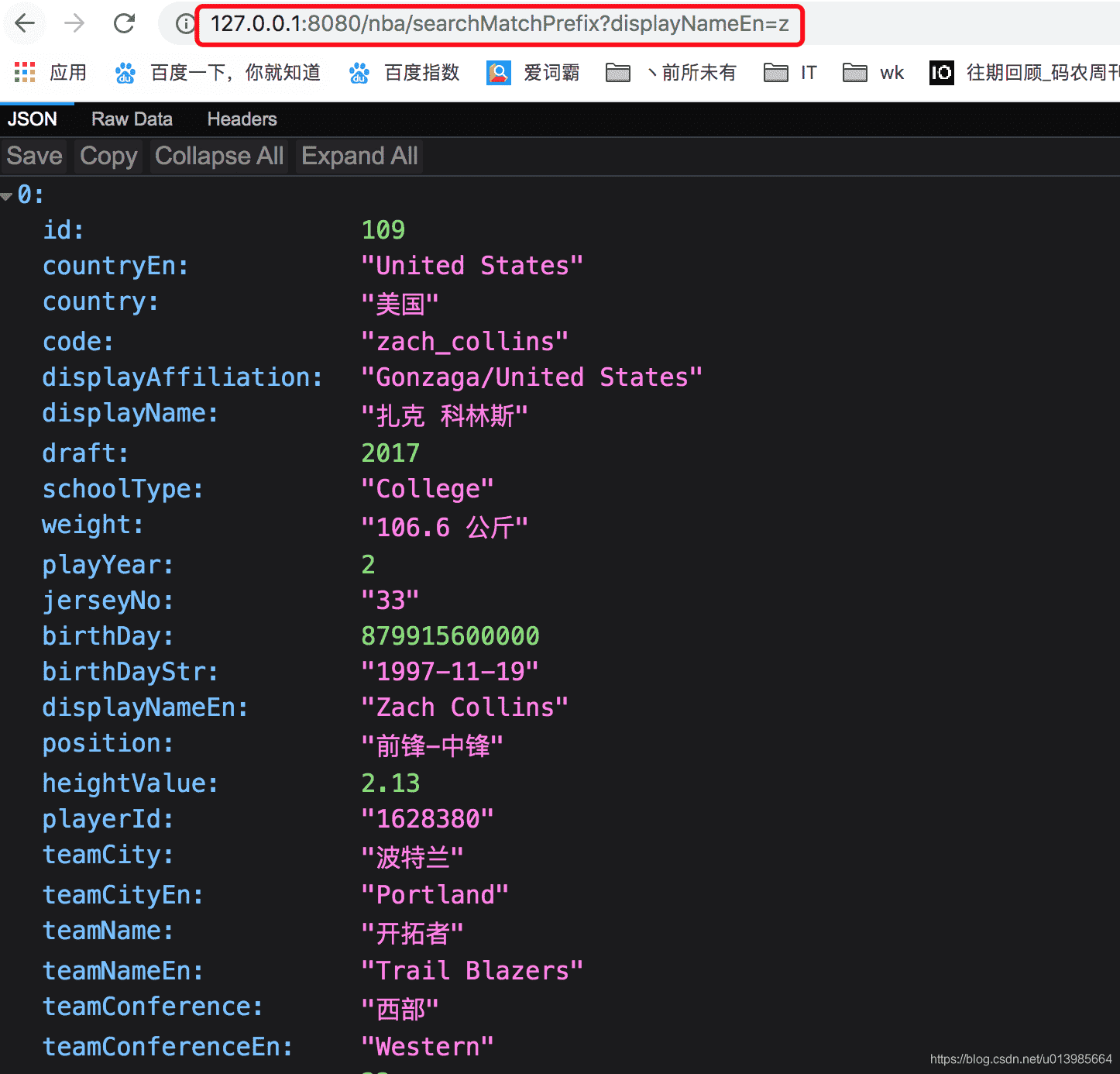Screen dimensions: 1120x1074
Task: Click the displayNameEn key label
Action: pos(145,707)
